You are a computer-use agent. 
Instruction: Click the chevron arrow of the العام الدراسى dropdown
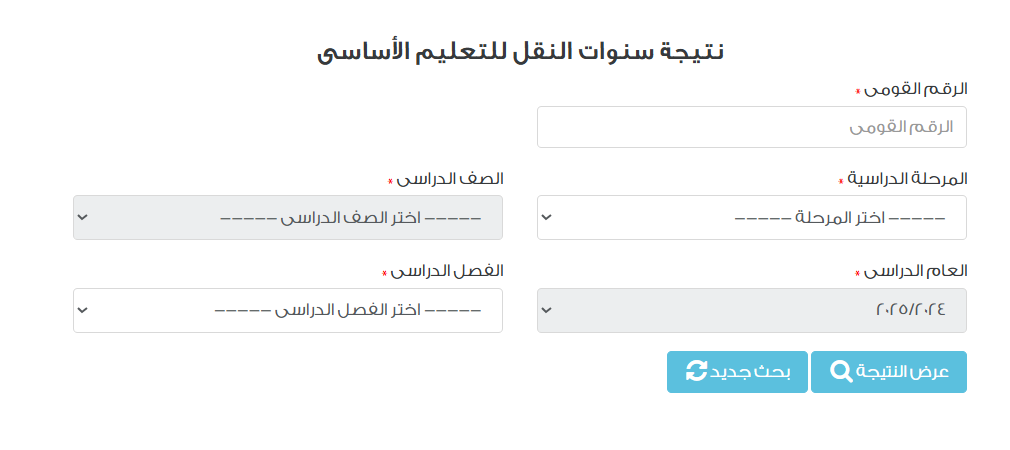pyautogui.click(x=546, y=310)
